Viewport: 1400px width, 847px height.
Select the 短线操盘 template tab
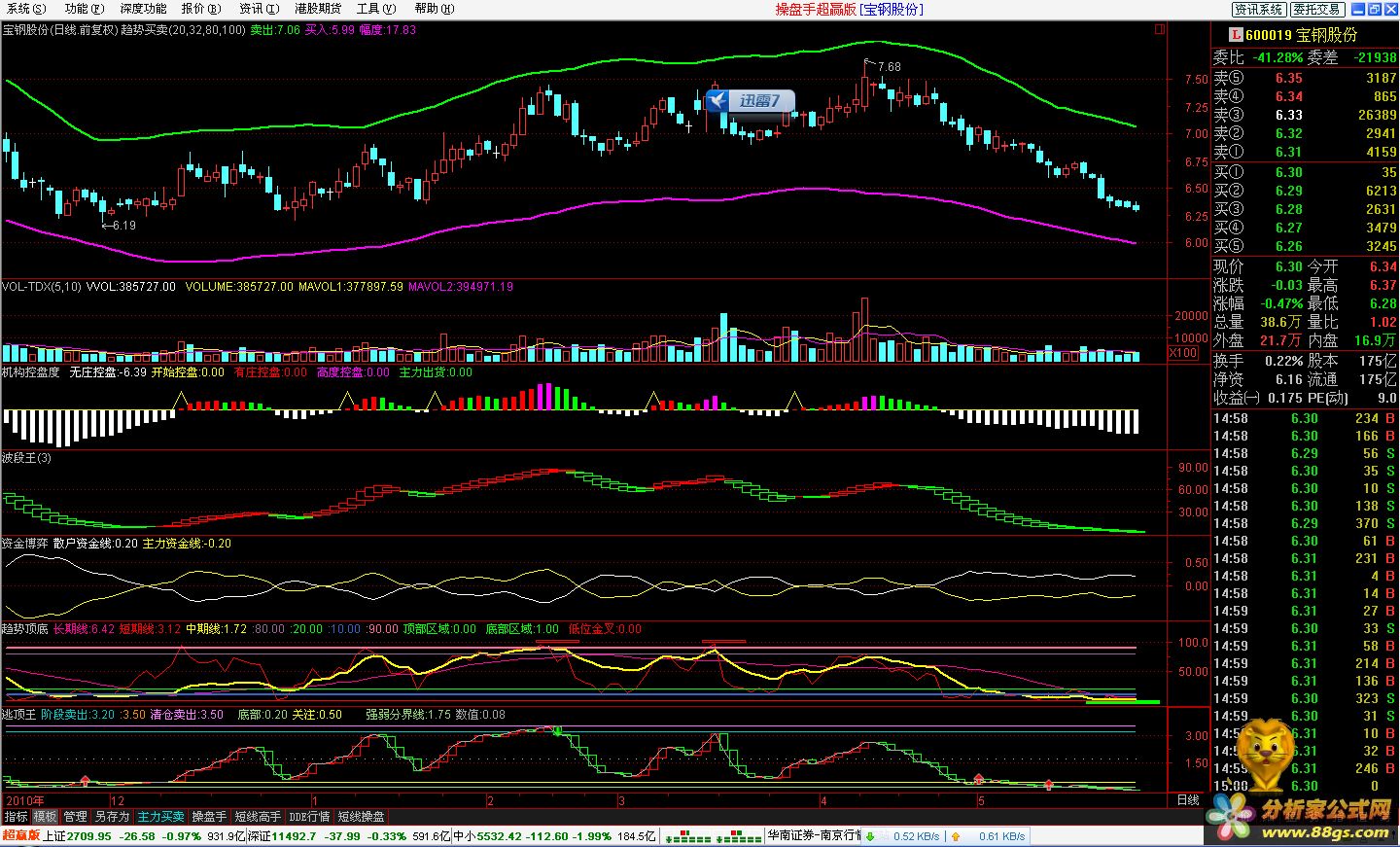click(361, 817)
